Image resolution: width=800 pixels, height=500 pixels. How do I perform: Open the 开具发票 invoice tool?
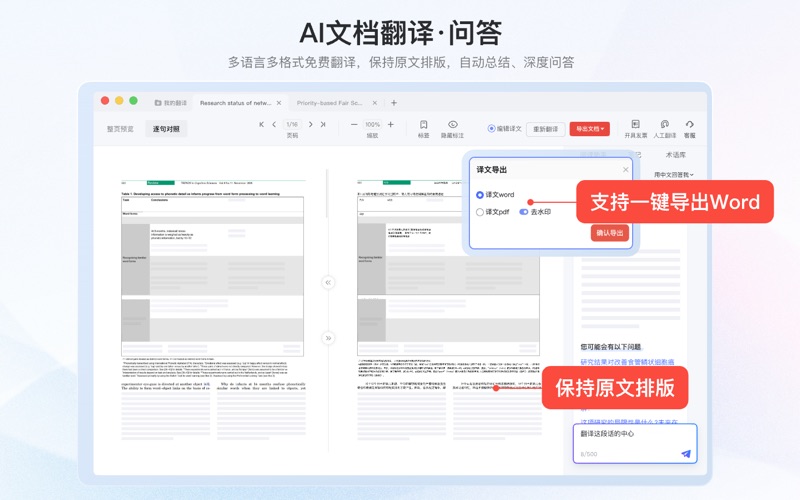coord(636,129)
